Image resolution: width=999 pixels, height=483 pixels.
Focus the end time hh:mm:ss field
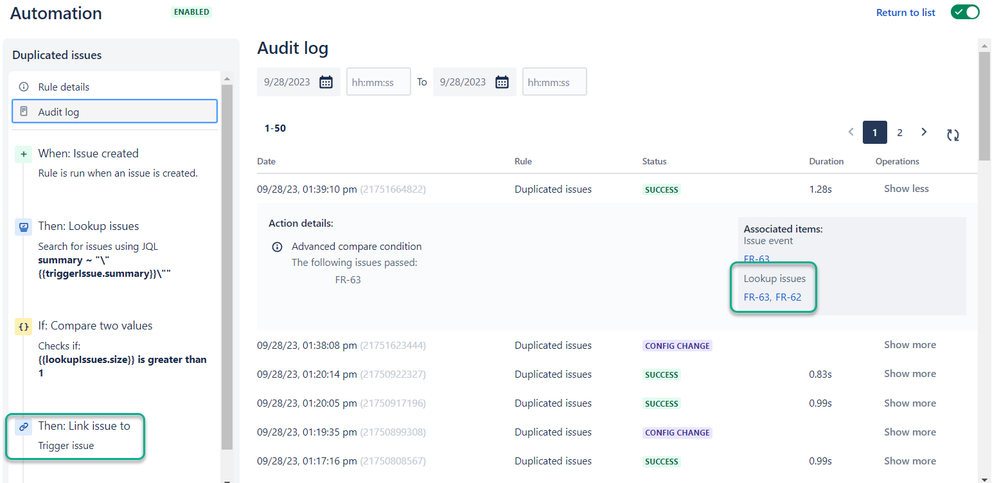[x=554, y=82]
